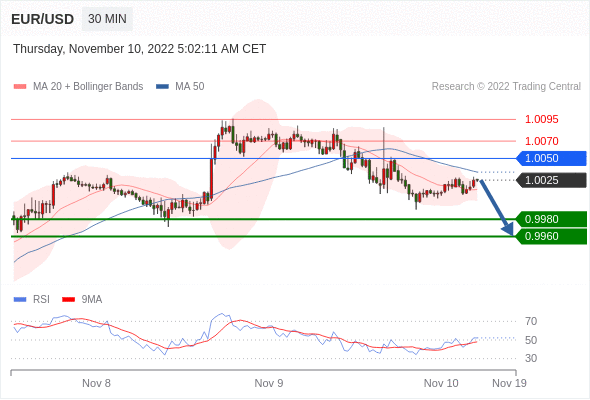Click the chart timestamp Thursday, November 10, 2022
This screenshot has height=400, width=590.
(139, 49)
